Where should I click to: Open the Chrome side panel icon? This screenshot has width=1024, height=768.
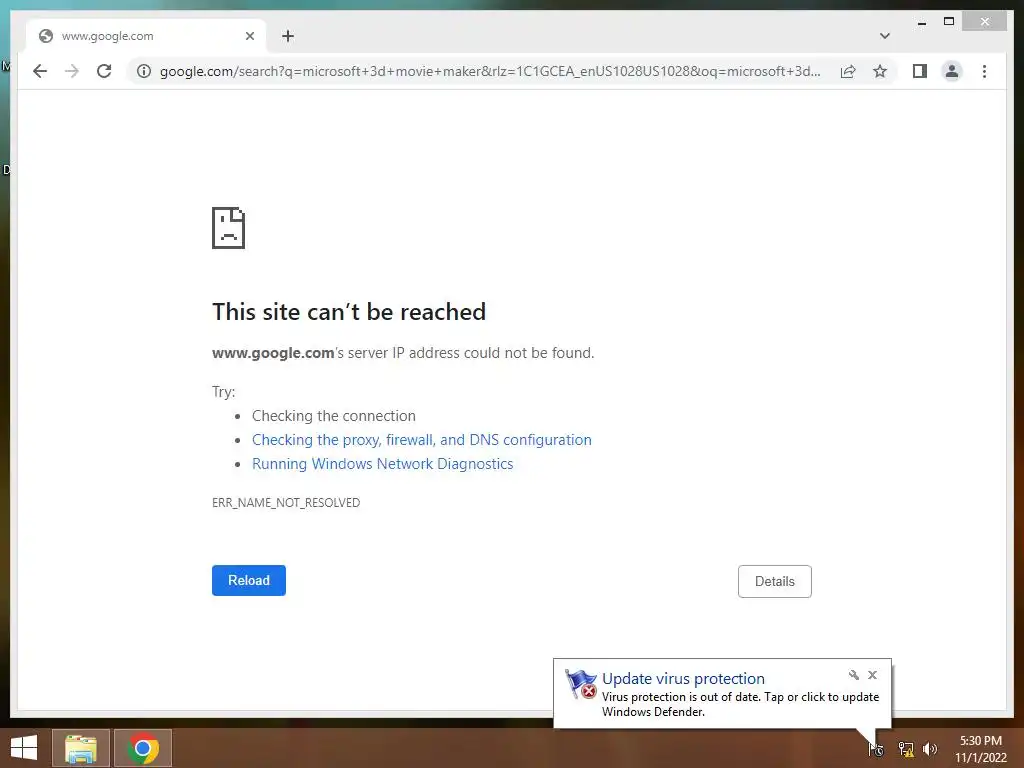920,71
